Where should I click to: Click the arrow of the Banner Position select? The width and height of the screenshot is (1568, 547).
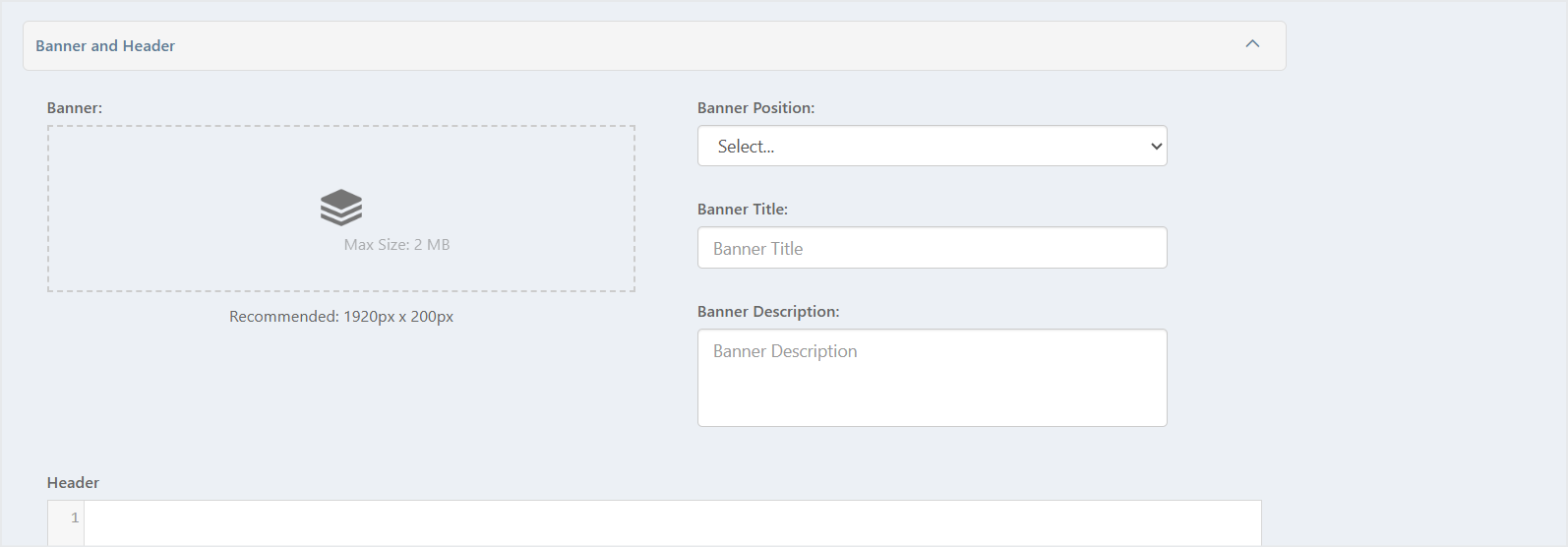[1156, 147]
